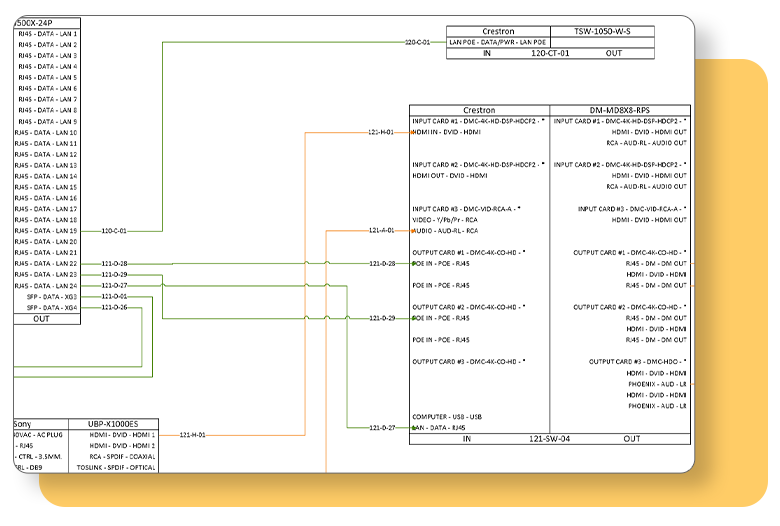Click the HDMI - DVID - HDMI 2 output

(x=122, y=446)
